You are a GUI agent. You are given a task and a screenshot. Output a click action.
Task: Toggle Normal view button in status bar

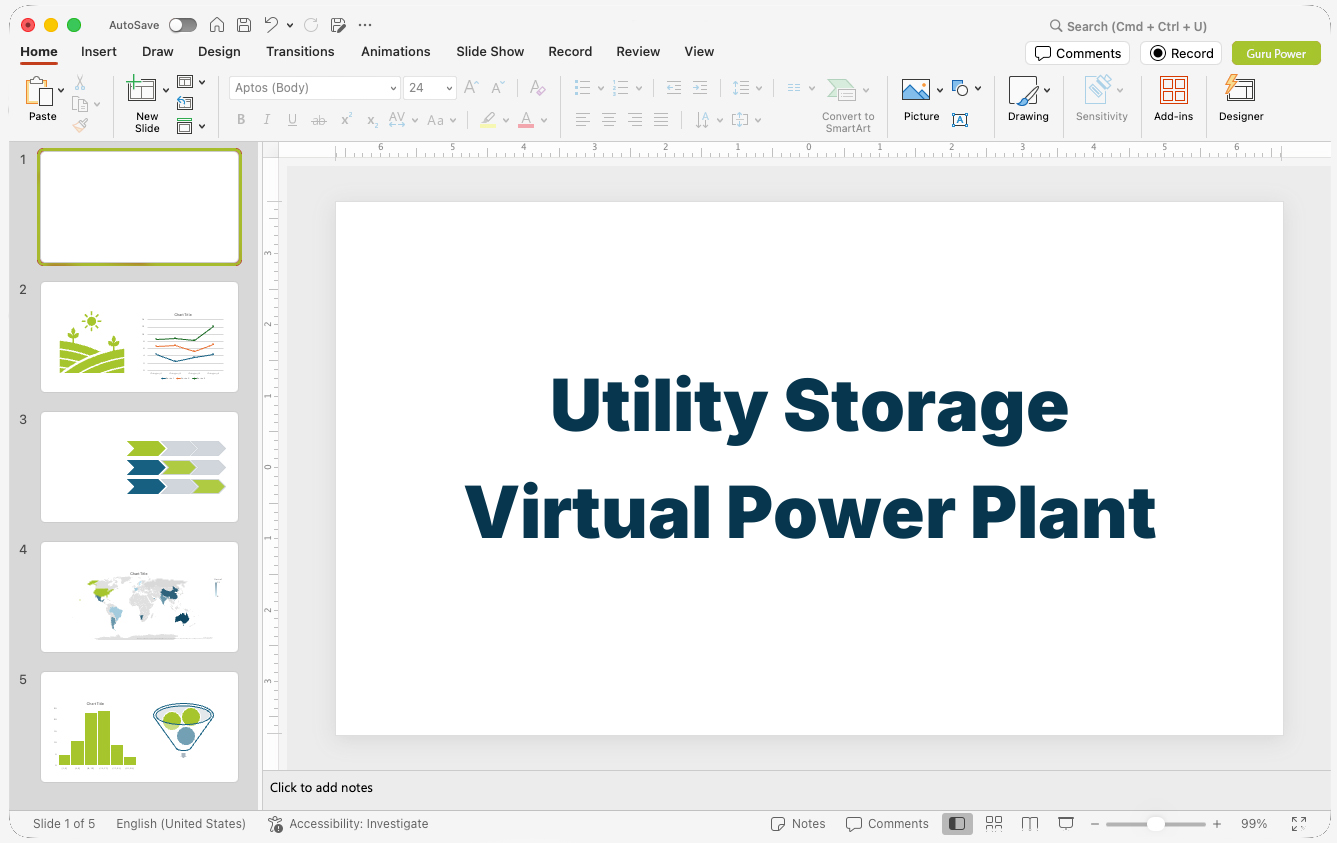957,824
